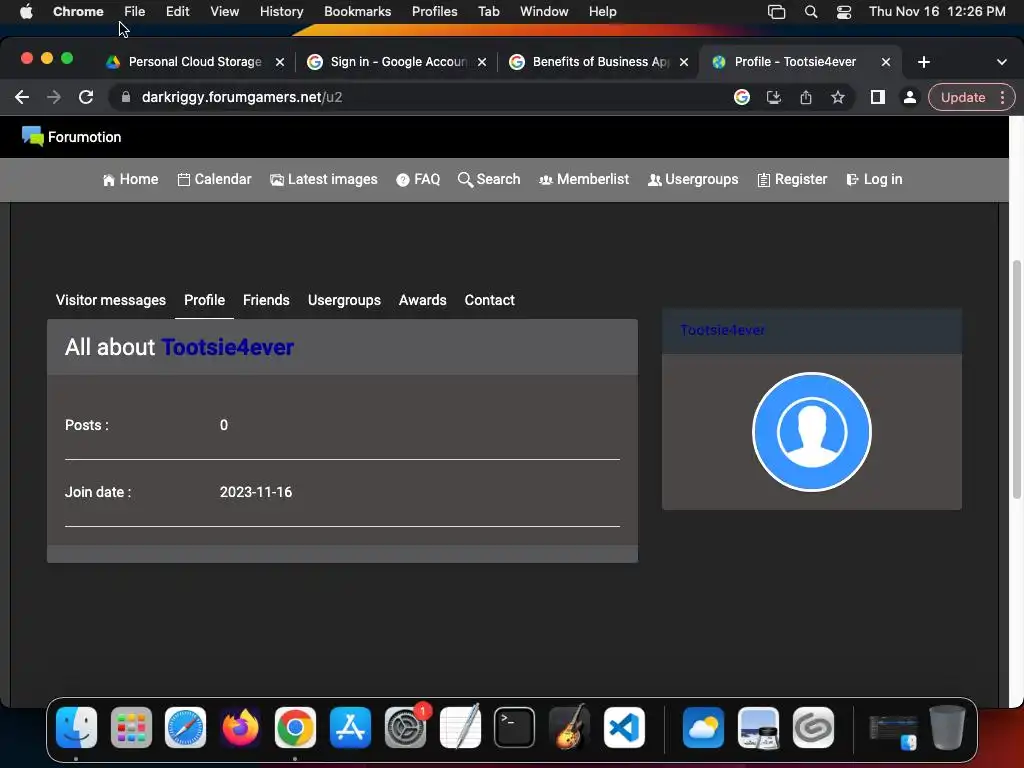This screenshot has width=1024, height=768.
Task: Click the Forumotion logo
Action: click(x=71, y=137)
